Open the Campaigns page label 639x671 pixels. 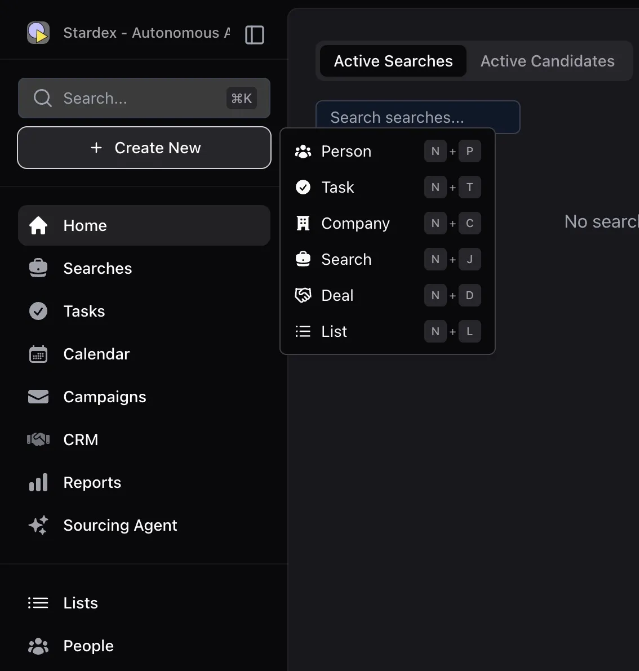[x=105, y=397]
